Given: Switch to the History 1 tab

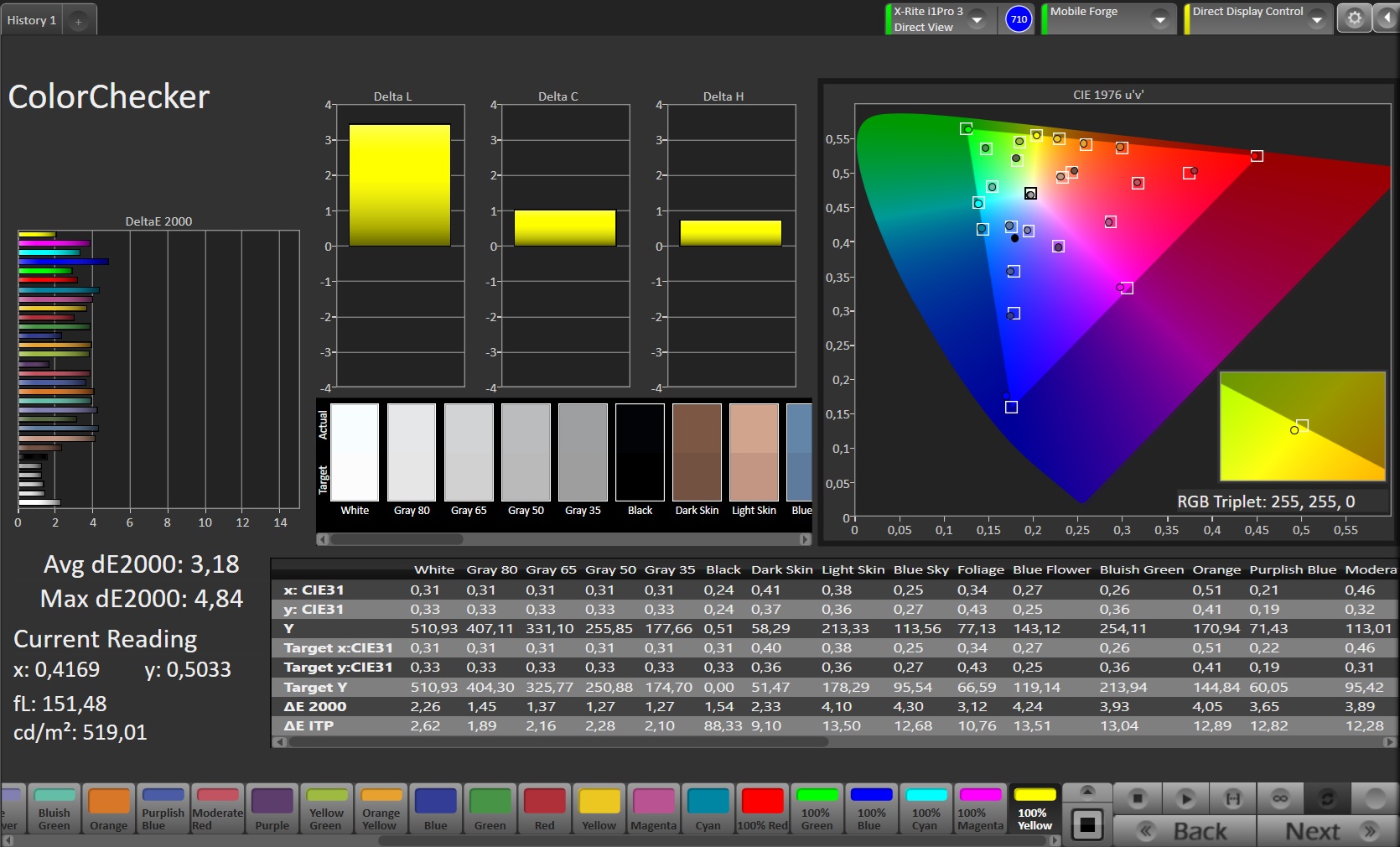Looking at the screenshot, I should [32, 20].
